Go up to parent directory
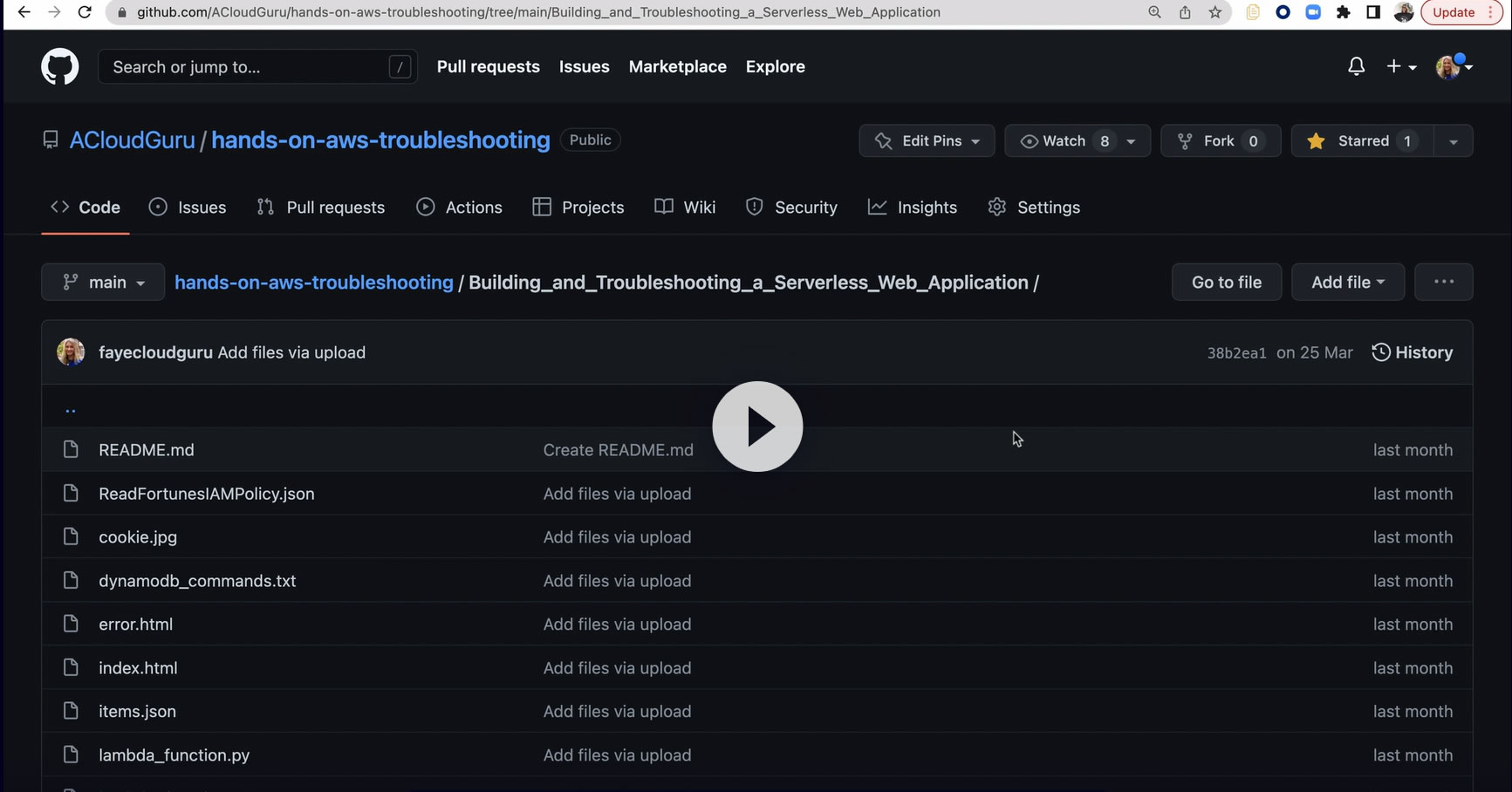Screen dimensions: 1512x792 tap(71, 409)
